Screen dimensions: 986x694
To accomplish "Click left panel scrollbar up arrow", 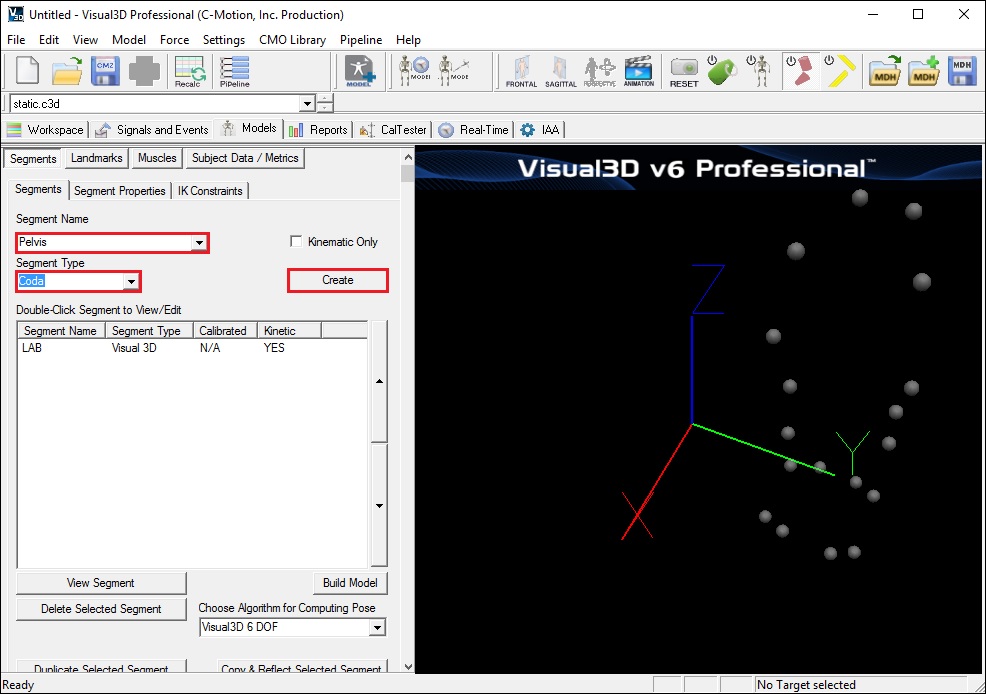I will click(x=407, y=157).
